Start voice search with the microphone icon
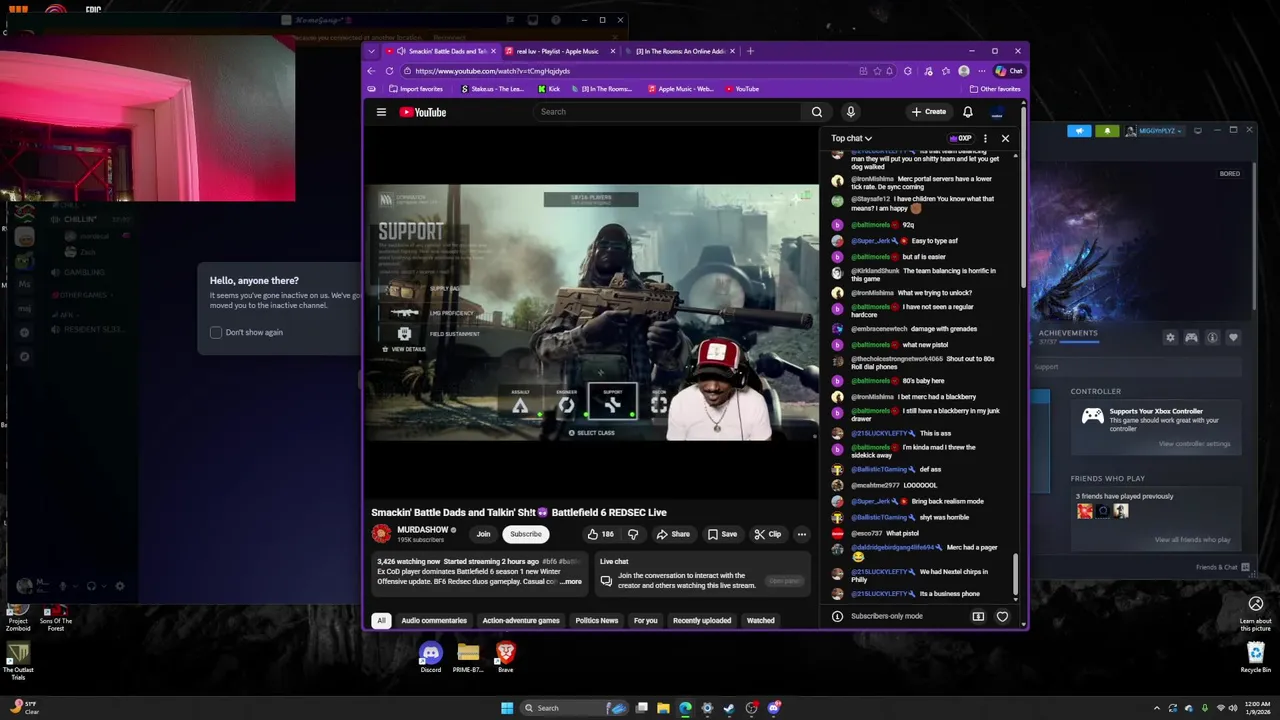 (x=850, y=112)
